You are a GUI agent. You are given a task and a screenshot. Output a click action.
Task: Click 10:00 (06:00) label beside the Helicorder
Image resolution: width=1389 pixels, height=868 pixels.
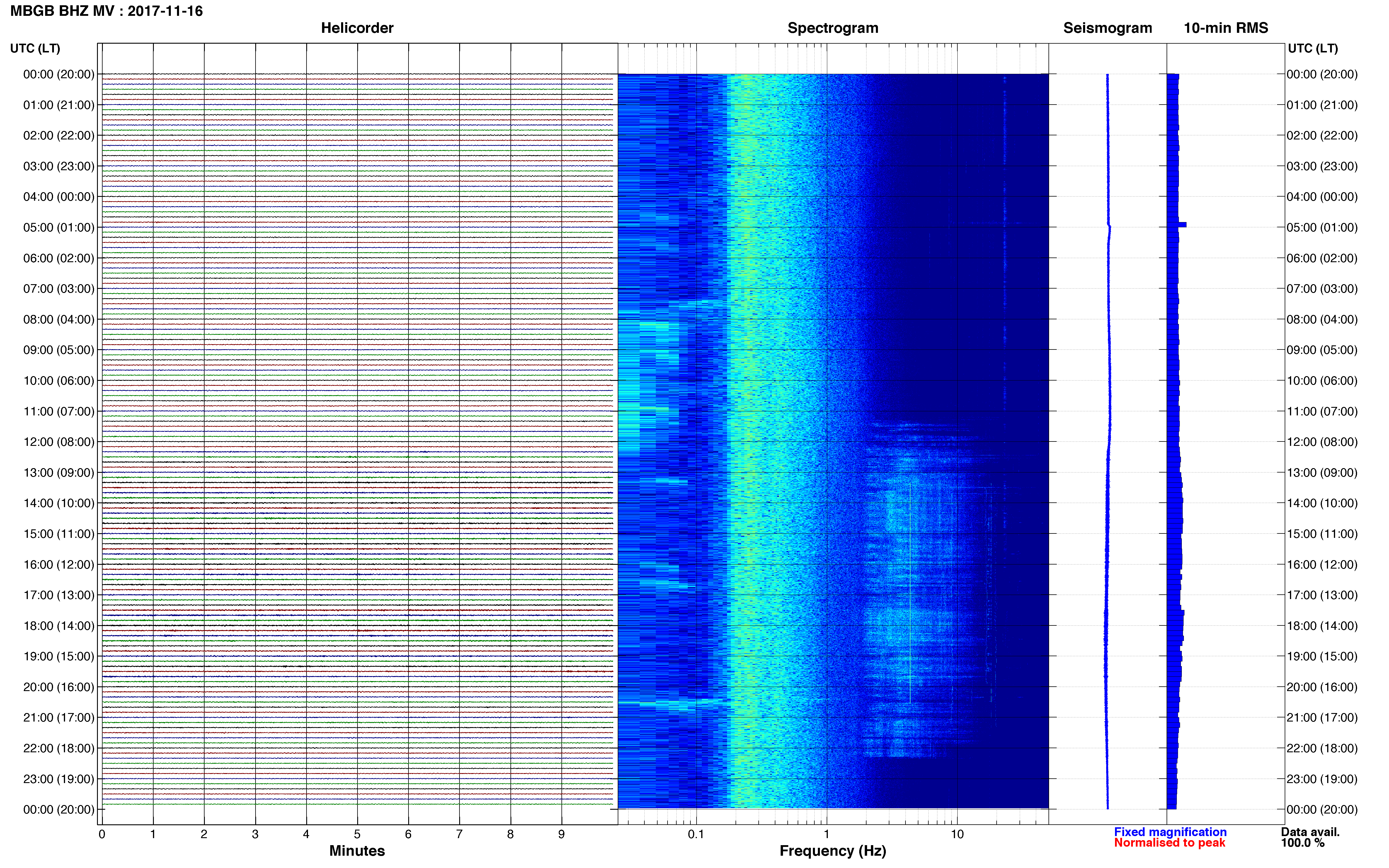pos(59,381)
